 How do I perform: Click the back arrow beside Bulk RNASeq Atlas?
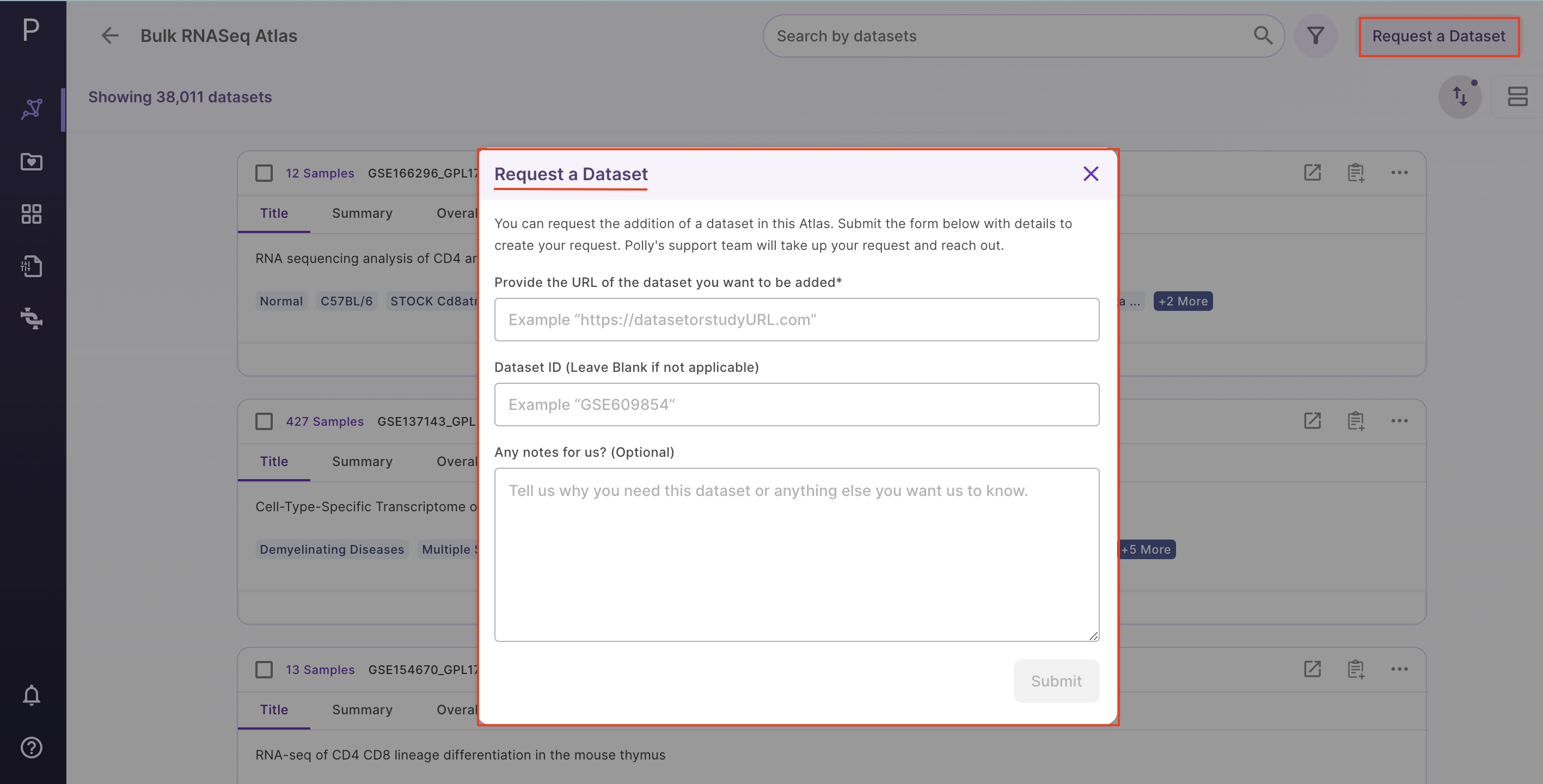coord(109,36)
